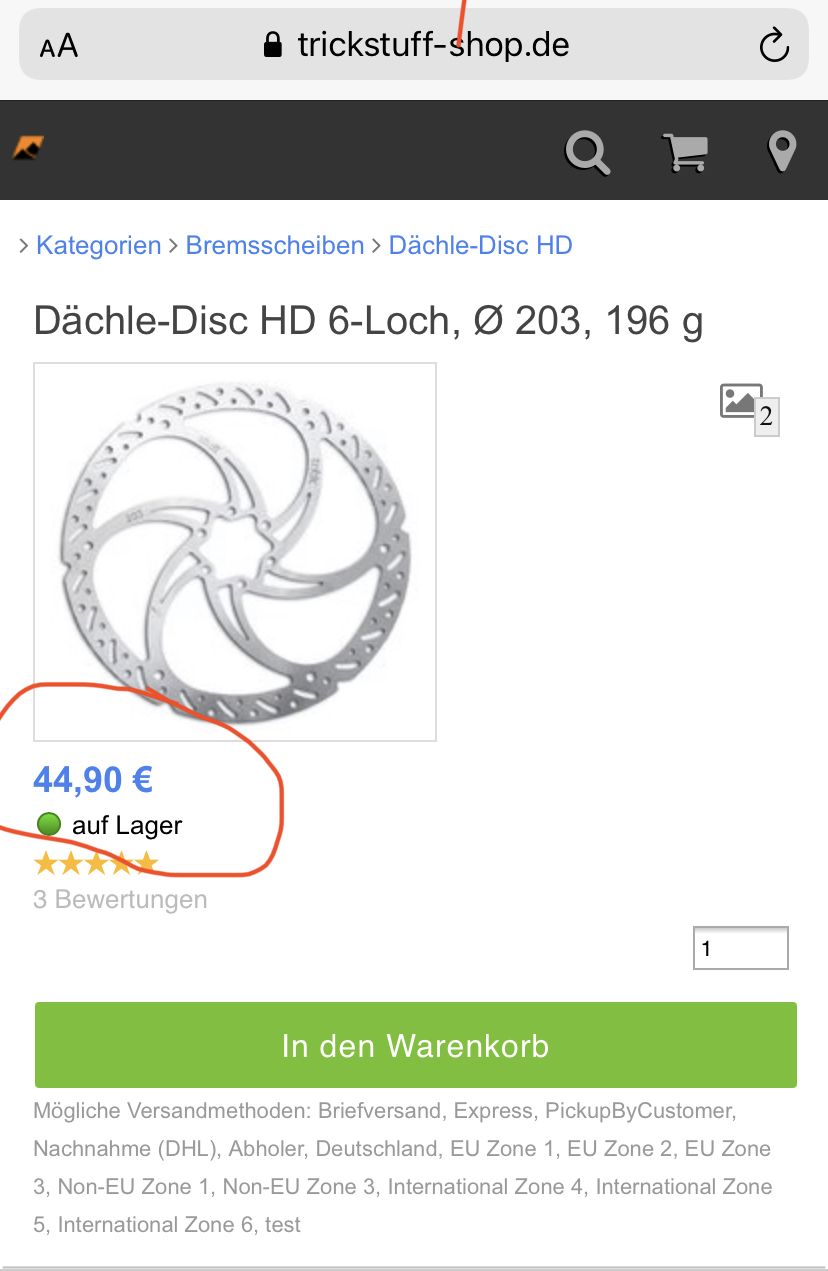828x1271 pixels.
Task: Open the 3 Bewertungen reviews
Action: tap(120, 899)
